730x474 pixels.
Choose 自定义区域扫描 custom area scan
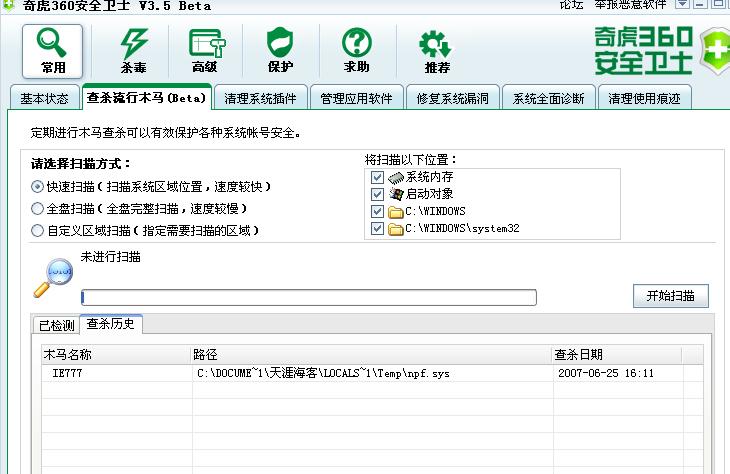pyautogui.click(x=38, y=230)
